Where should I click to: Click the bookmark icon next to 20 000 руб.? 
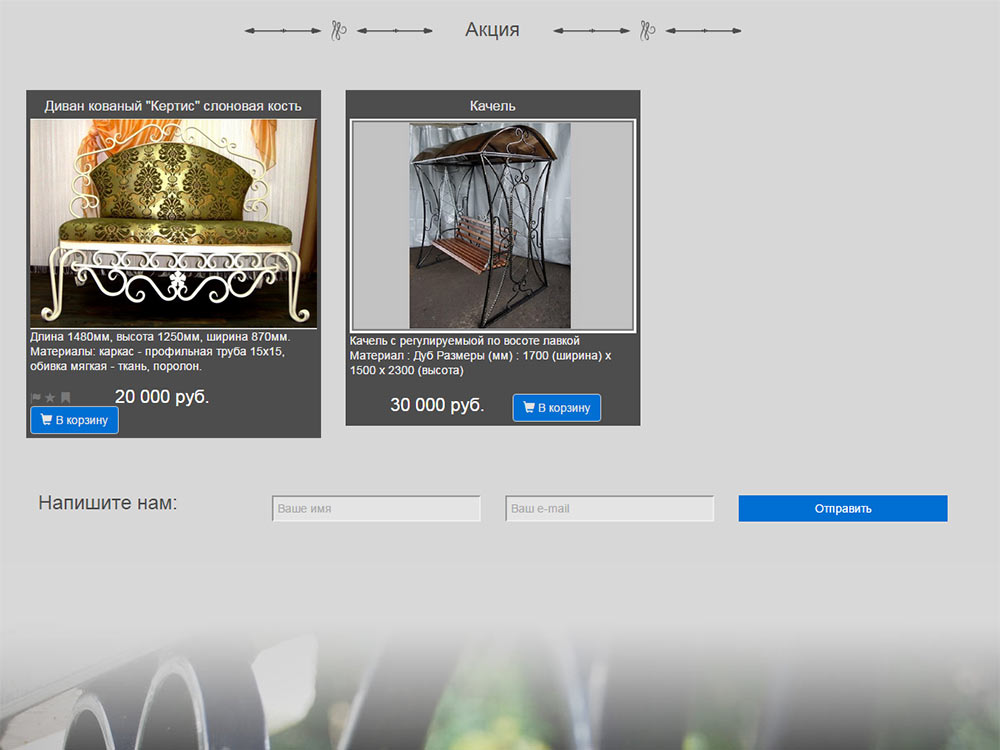pyautogui.click(x=65, y=398)
